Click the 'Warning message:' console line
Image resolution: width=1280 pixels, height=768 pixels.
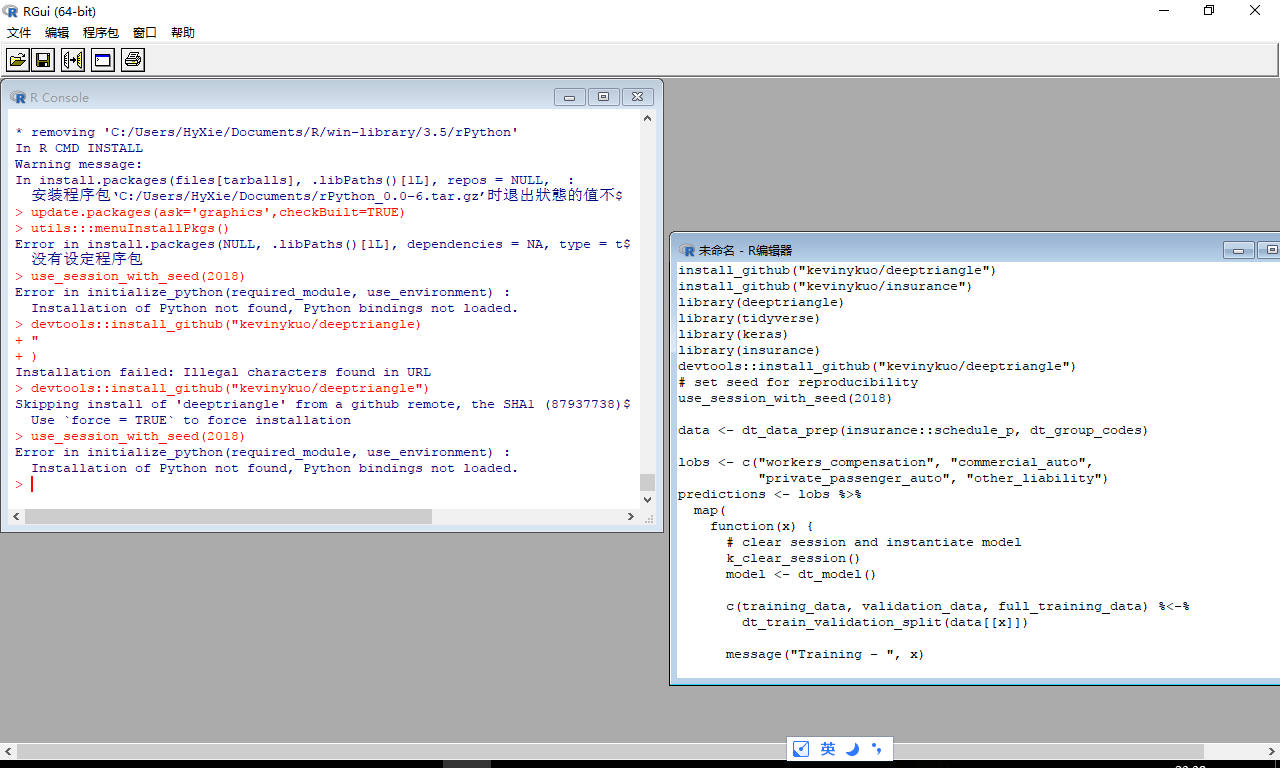pos(79,164)
